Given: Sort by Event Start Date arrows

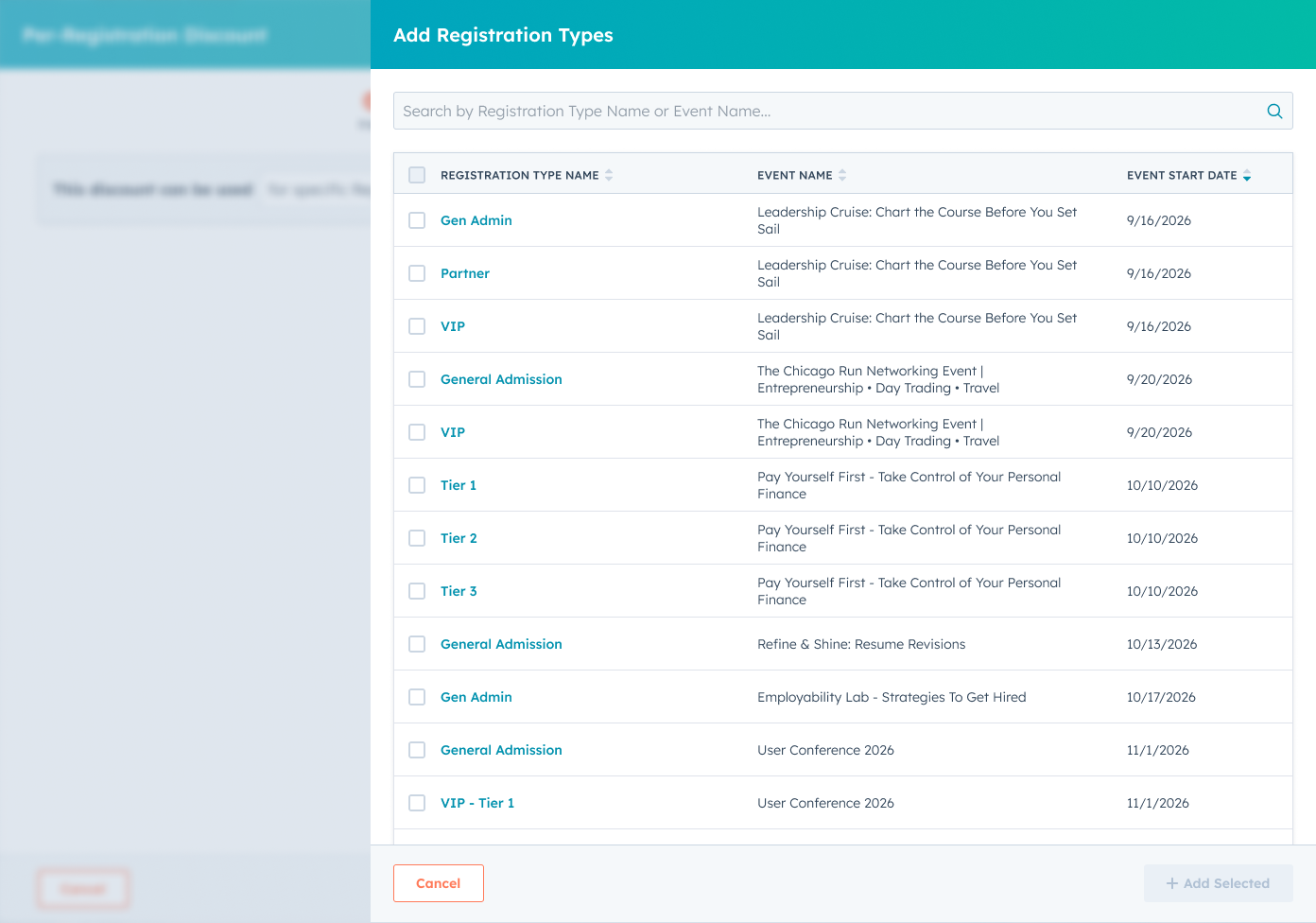Looking at the screenshot, I should pyautogui.click(x=1247, y=175).
